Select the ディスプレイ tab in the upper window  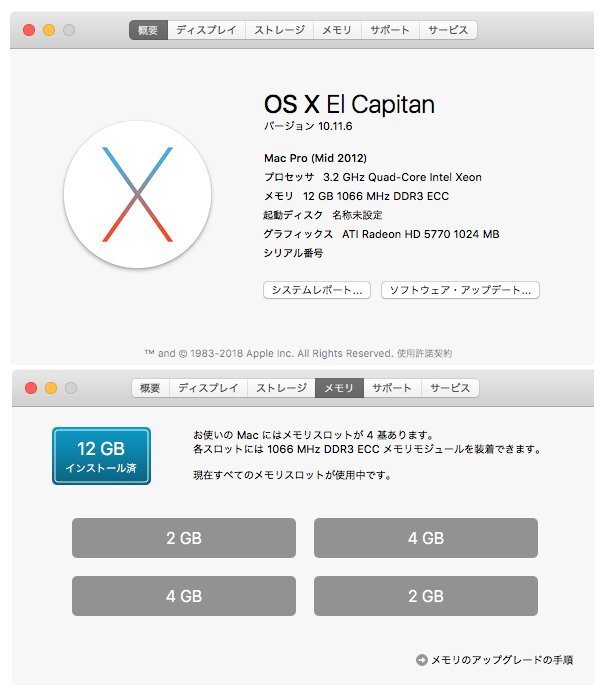(x=206, y=30)
